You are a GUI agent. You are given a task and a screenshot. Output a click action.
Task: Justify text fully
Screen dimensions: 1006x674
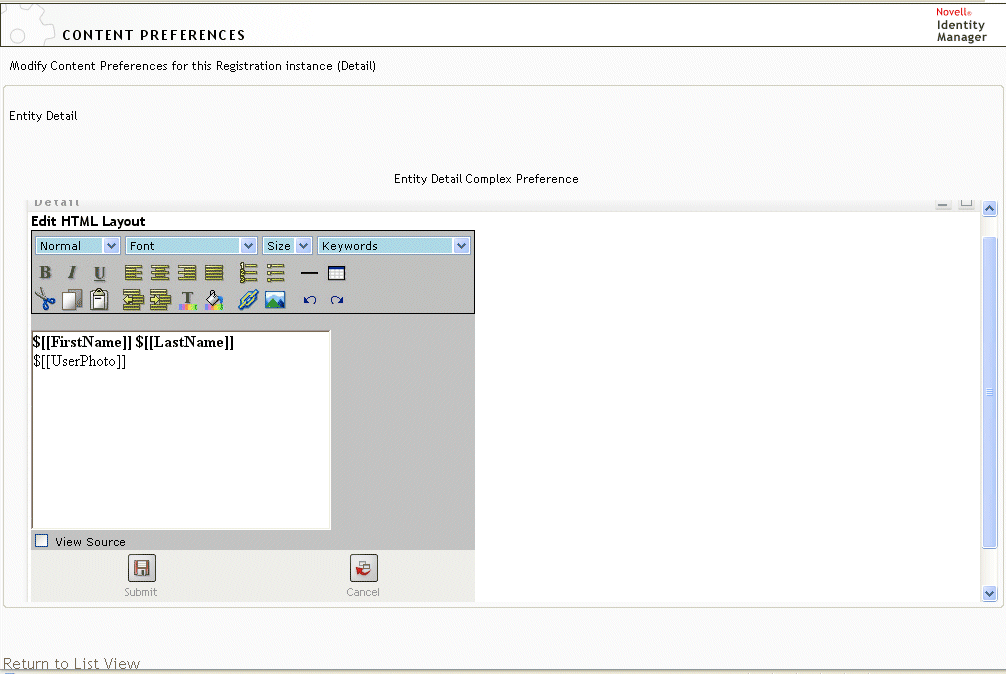tap(214, 273)
